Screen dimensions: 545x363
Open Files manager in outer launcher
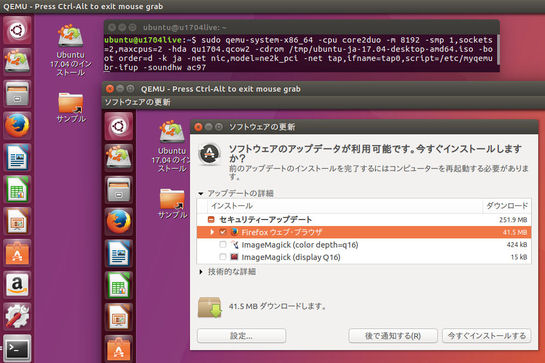(17, 94)
